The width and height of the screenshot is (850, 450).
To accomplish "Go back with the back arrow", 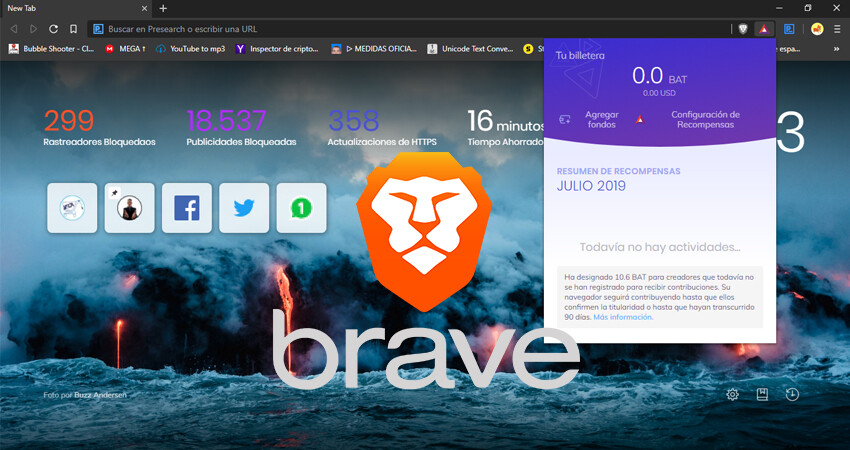I will [14, 29].
